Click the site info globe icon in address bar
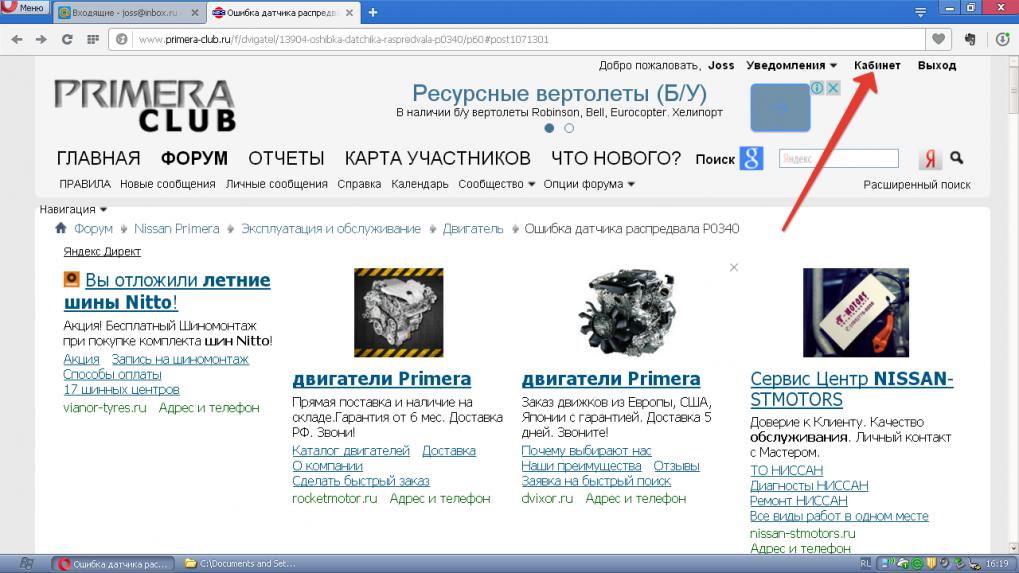1019x573 pixels. tap(122, 40)
